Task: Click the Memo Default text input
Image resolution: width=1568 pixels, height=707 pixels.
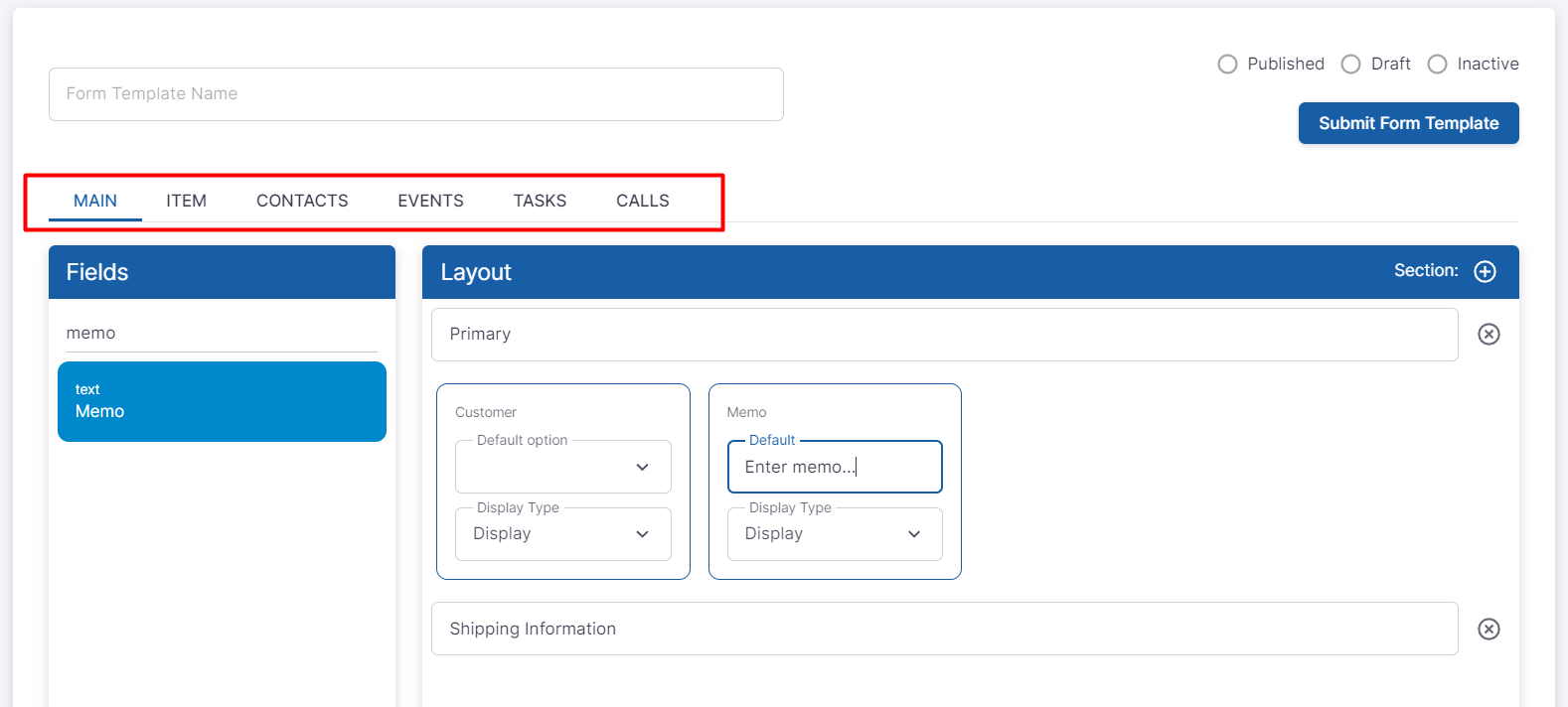Action: 834,468
